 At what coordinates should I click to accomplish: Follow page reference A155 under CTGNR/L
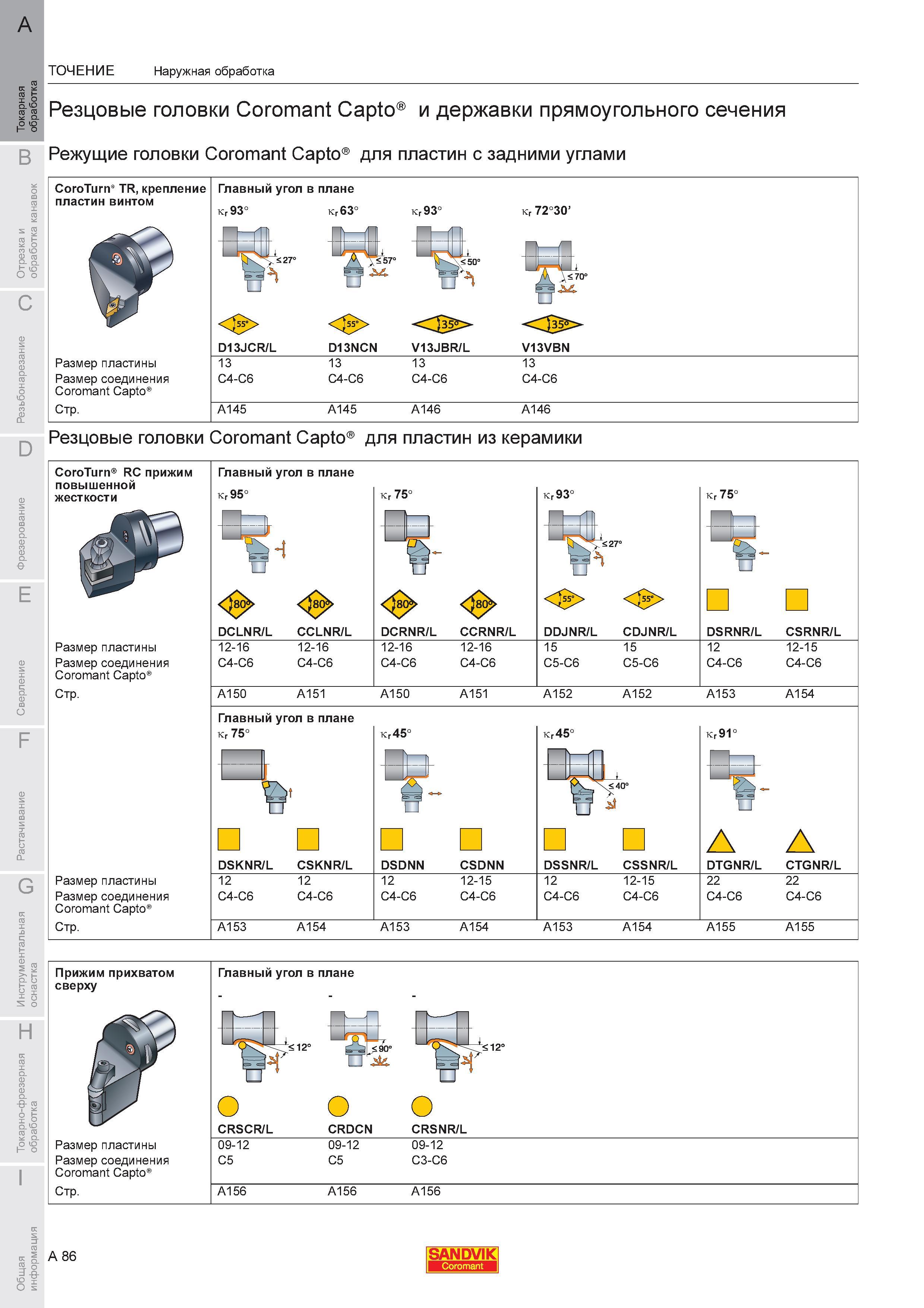800,927
